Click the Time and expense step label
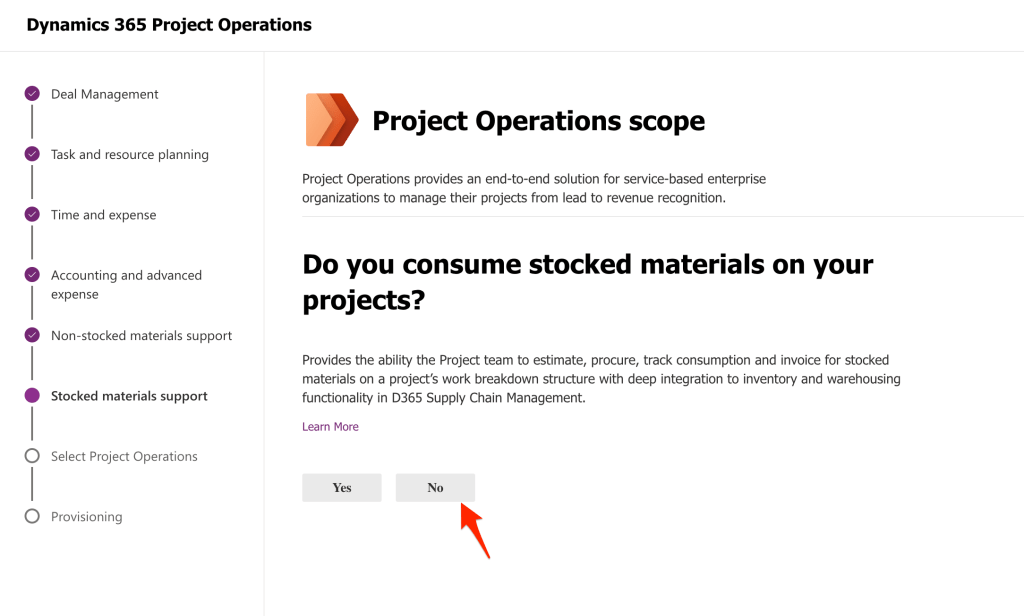 click(103, 214)
